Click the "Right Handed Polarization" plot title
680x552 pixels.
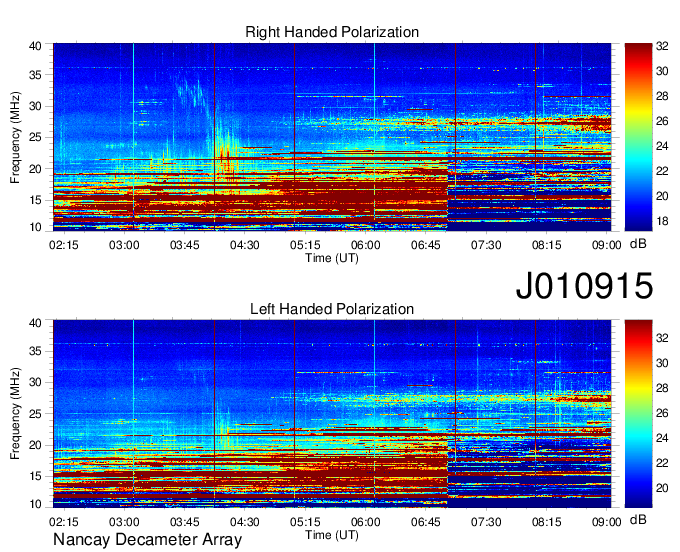pyautogui.click(x=332, y=32)
